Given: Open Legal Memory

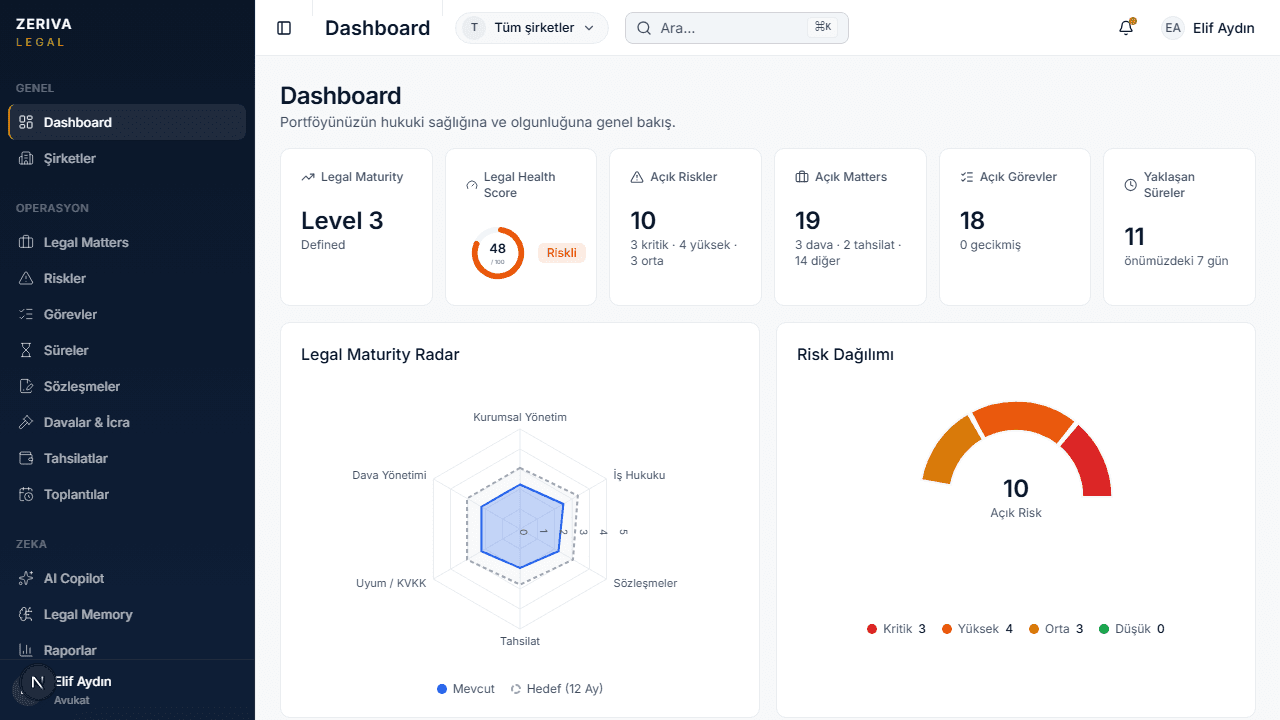Looking at the screenshot, I should click(127, 614).
